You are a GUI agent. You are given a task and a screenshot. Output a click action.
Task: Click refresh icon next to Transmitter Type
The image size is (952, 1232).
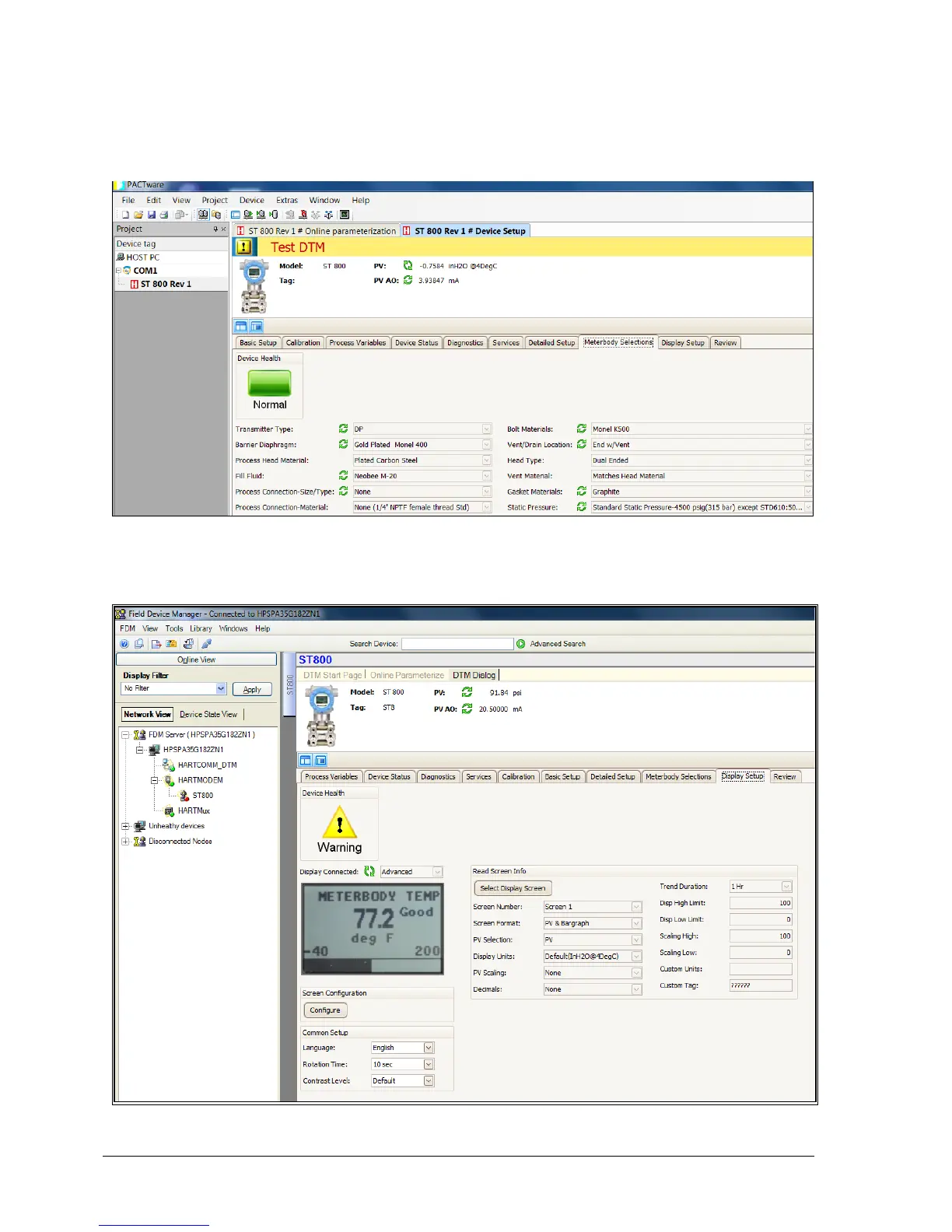343,429
